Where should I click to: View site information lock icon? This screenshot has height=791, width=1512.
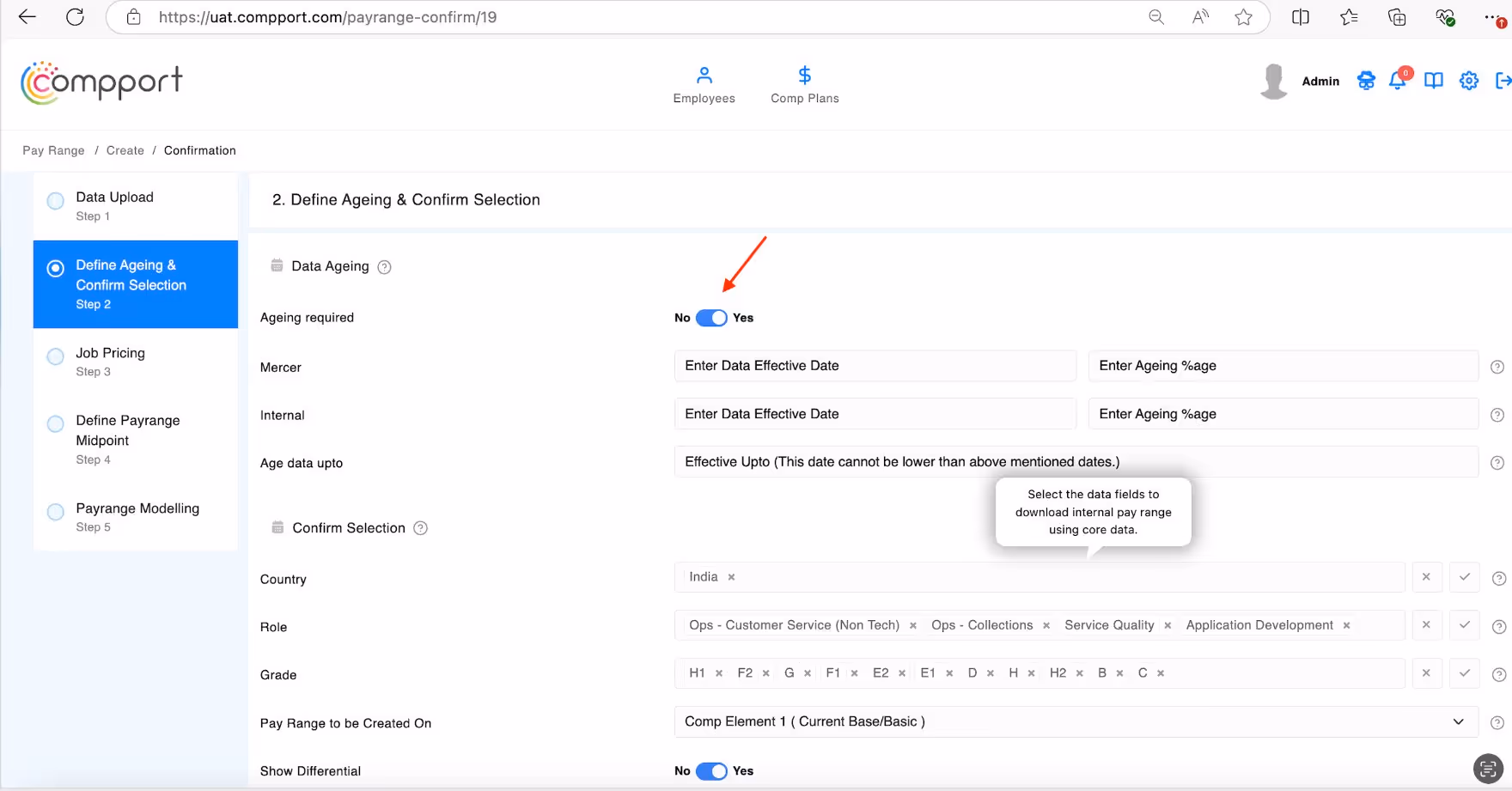[134, 17]
